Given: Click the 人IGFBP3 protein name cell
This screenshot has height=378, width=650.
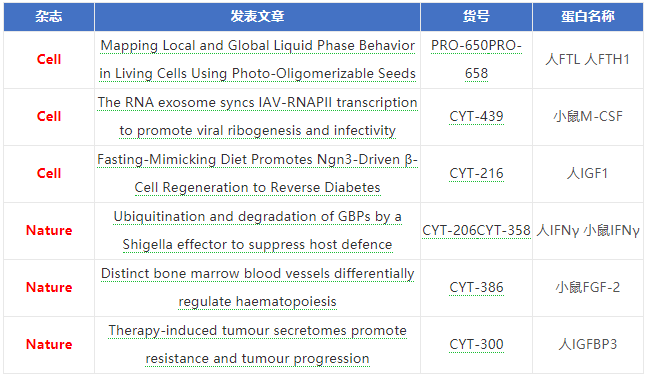Looking at the screenshot, I should click(588, 344).
